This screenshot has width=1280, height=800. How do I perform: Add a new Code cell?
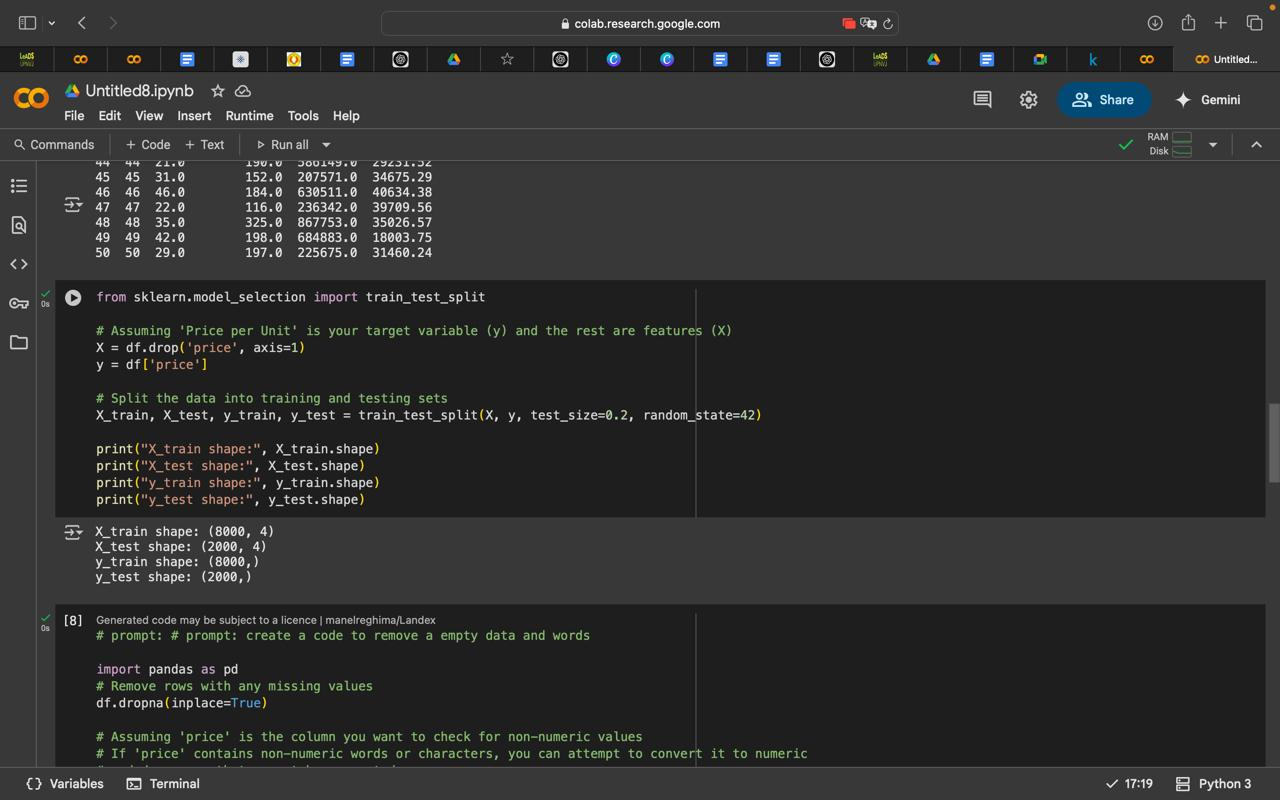(148, 145)
